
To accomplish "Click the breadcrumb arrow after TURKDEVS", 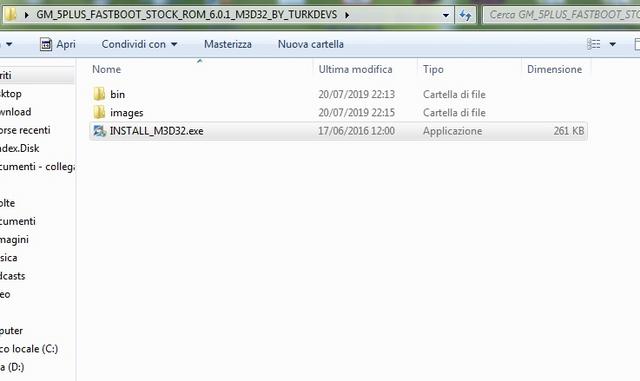I will click(347, 15).
